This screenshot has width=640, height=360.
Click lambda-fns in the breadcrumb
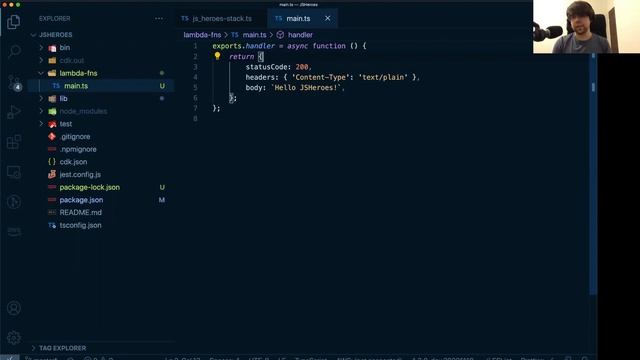pyautogui.click(x=202, y=35)
